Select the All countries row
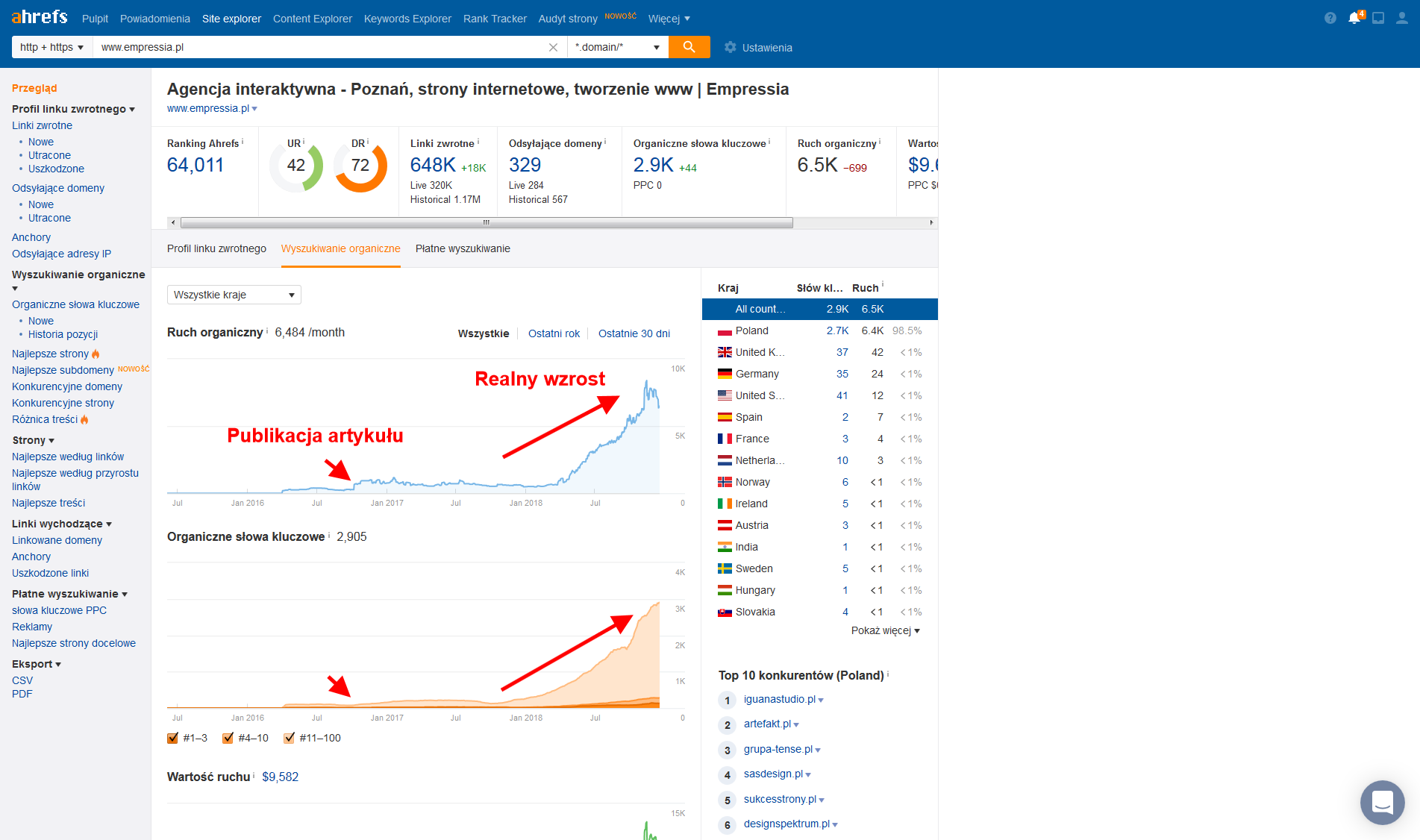This screenshot has width=1420, height=840. [x=820, y=309]
